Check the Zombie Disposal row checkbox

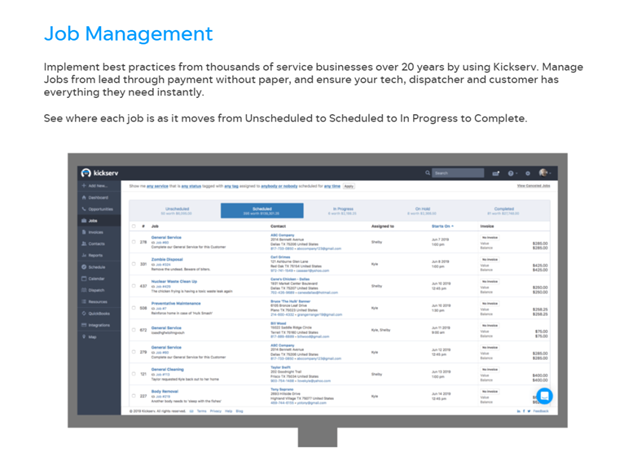[134, 264]
